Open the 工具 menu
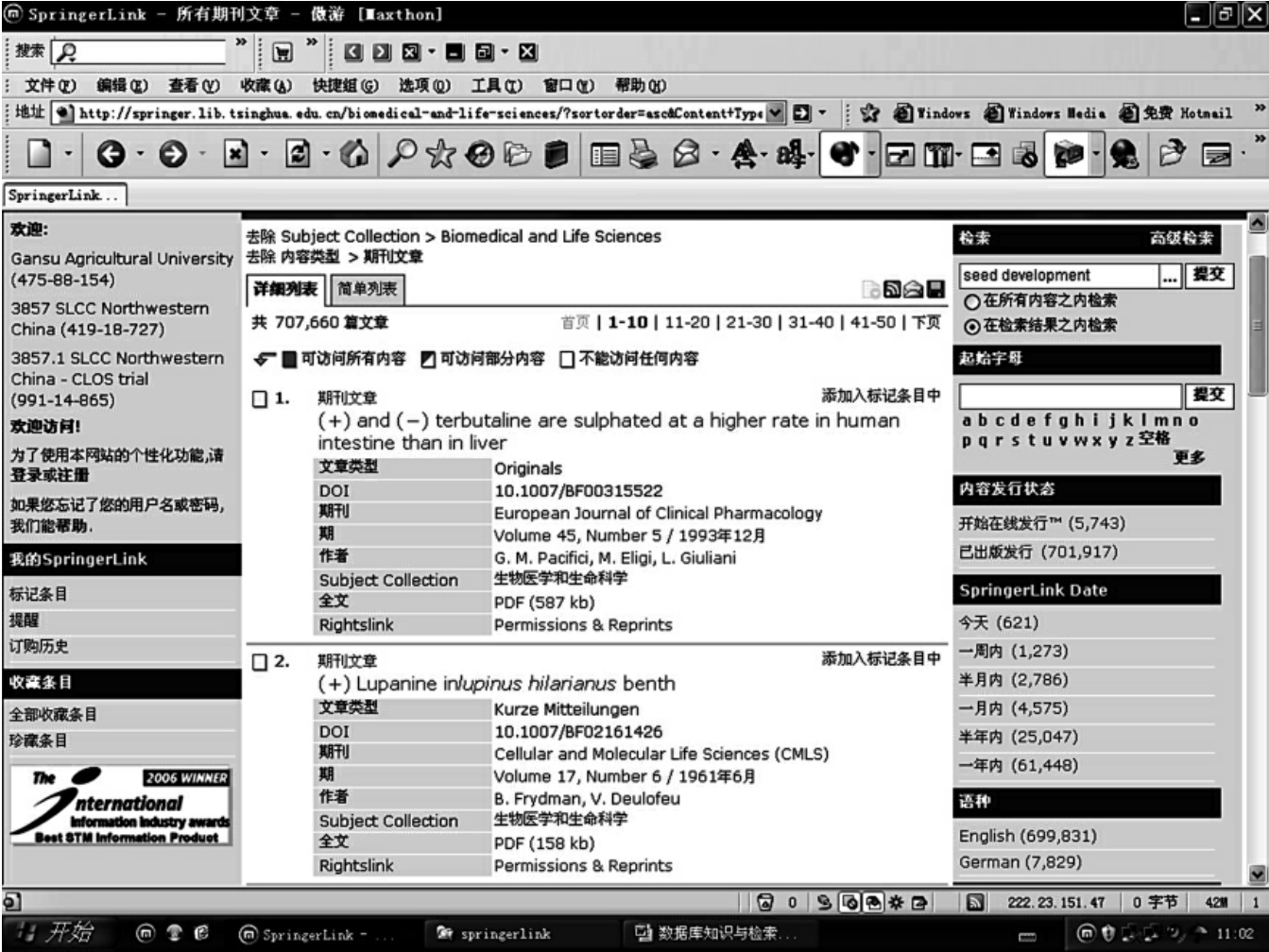Screen dimensions: 1269x952 (x=497, y=86)
